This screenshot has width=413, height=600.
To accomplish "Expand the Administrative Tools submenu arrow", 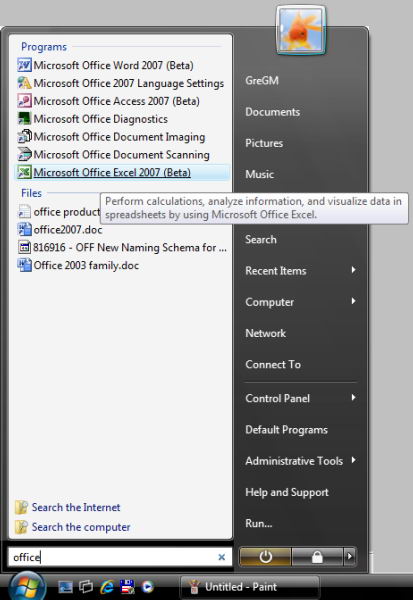I will [354, 460].
